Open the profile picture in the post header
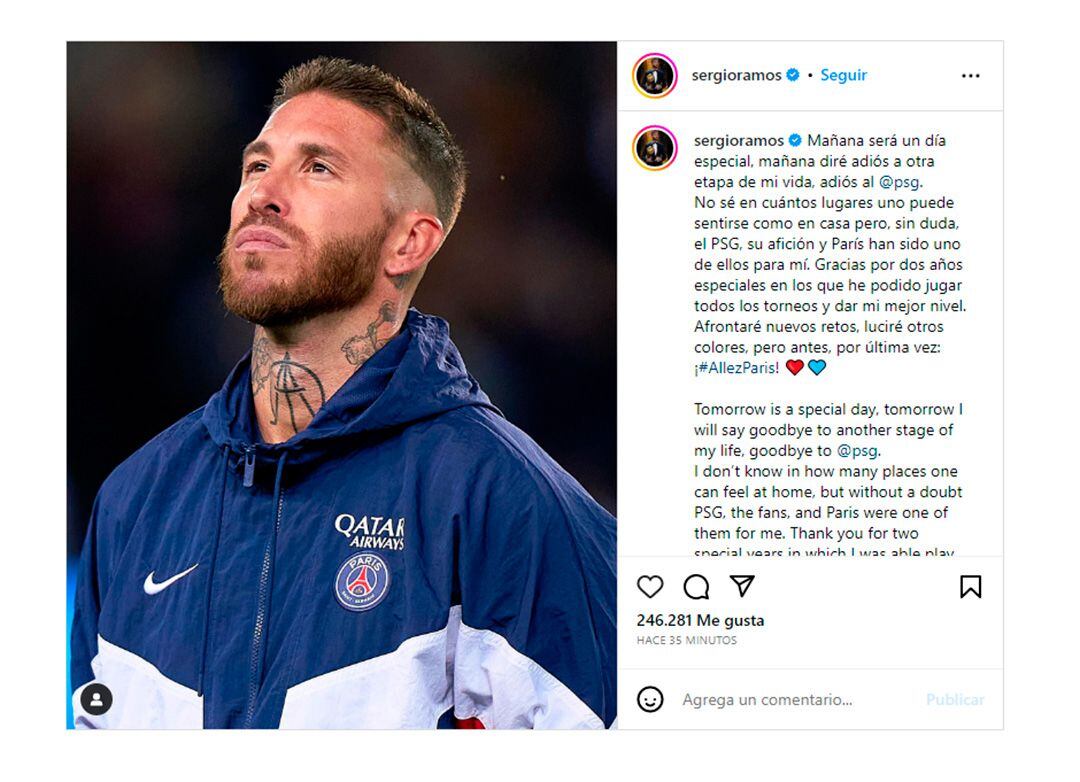This screenshot has width=1080, height=782. click(x=655, y=76)
